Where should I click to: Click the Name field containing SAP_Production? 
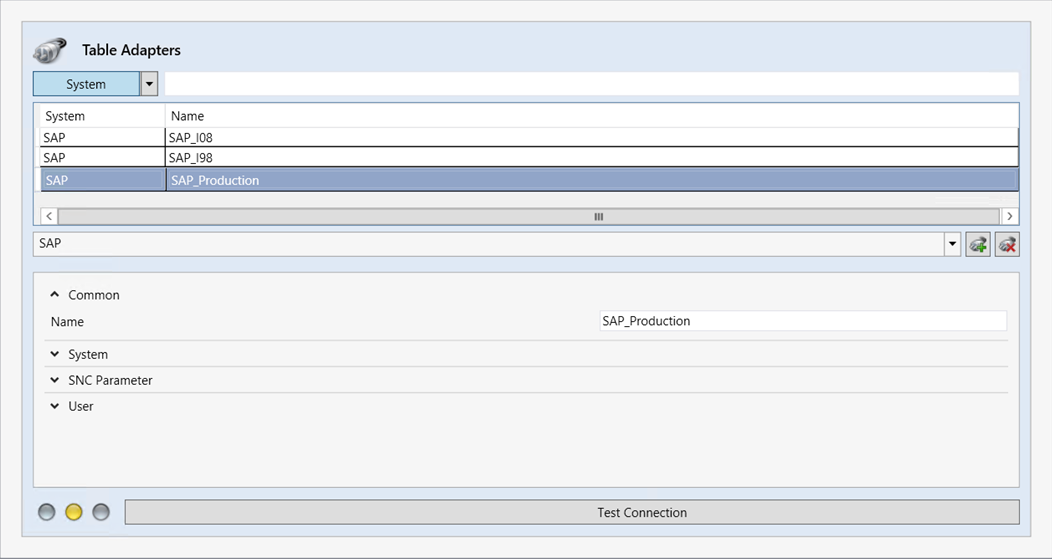pos(802,321)
